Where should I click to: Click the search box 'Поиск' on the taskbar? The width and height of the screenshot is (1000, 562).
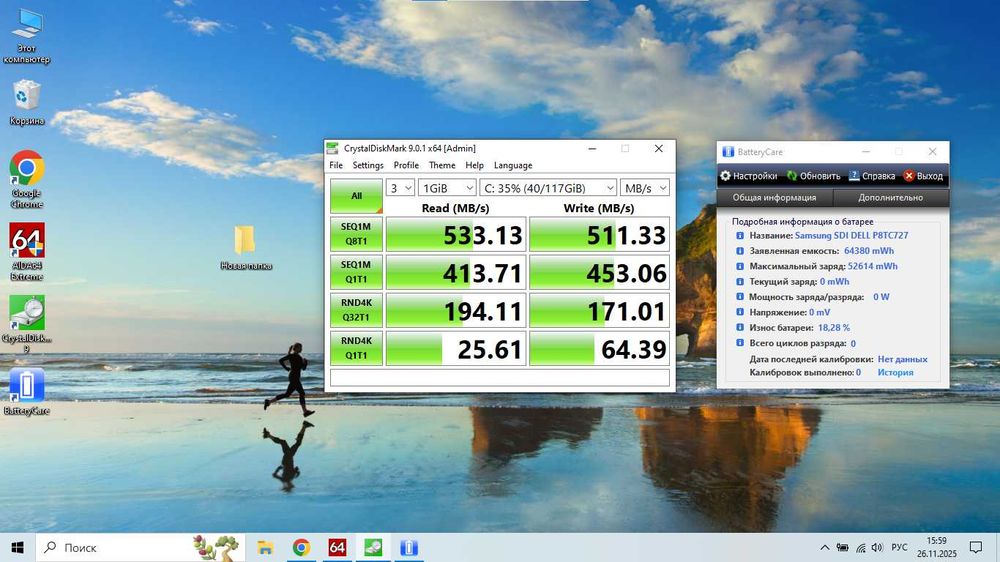tap(140, 547)
